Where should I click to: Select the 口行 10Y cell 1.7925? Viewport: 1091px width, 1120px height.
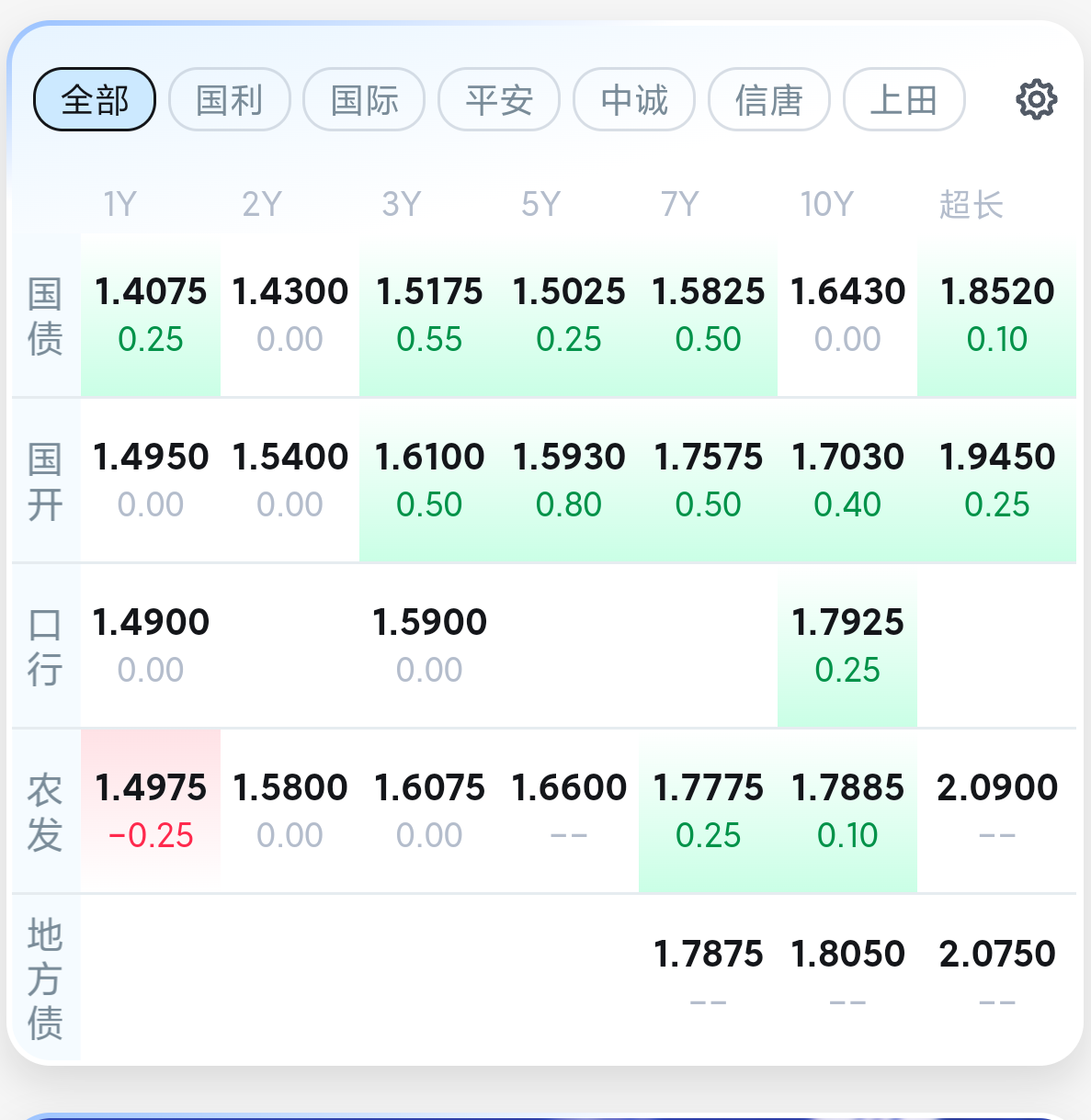tap(847, 646)
